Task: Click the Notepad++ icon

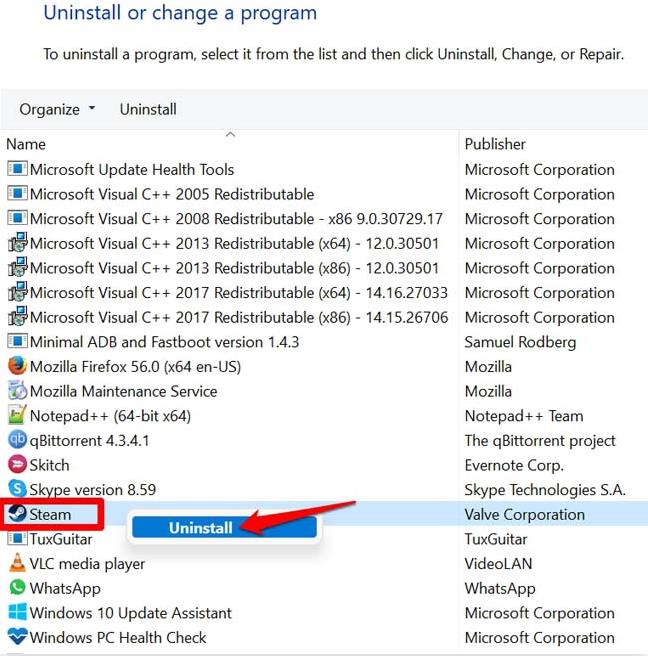Action: (x=17, y=415)
